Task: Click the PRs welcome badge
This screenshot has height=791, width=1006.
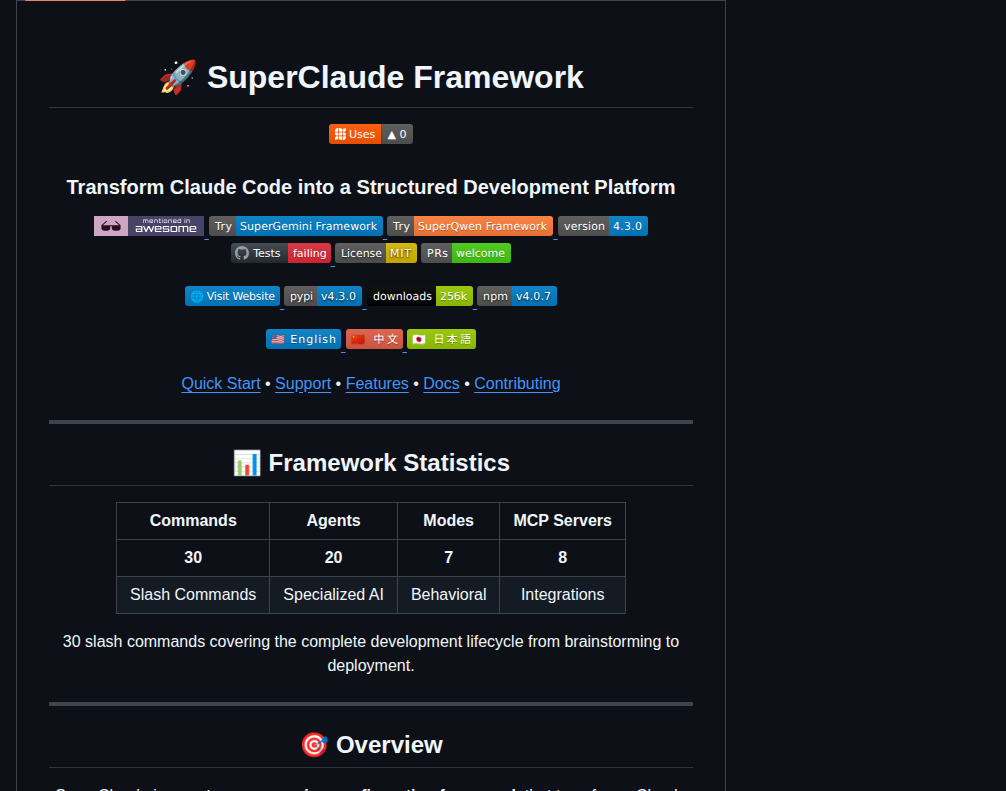Action: click(x=466, y=253)
